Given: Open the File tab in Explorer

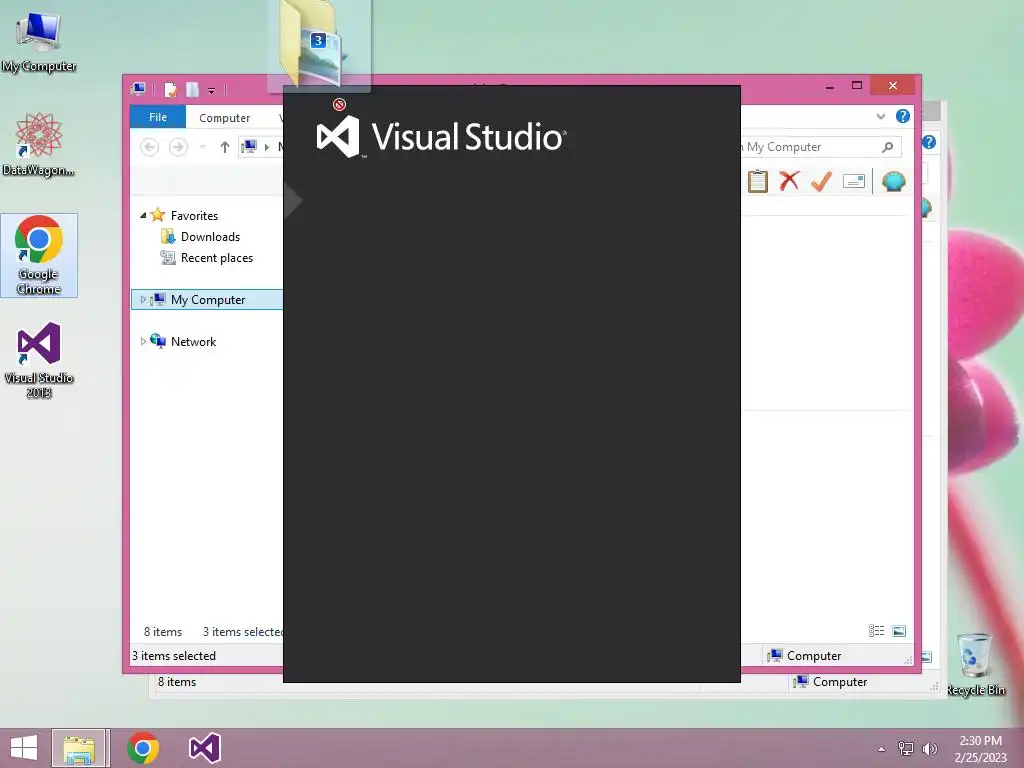Looking at the screenshot, I should tap(158, 117).
